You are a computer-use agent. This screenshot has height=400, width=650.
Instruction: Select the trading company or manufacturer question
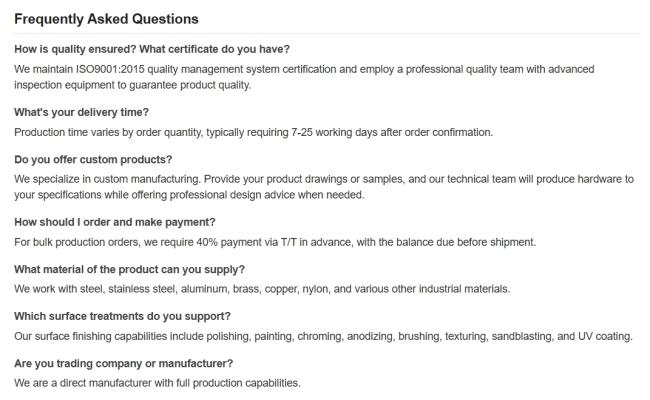(x=123, y=363)
